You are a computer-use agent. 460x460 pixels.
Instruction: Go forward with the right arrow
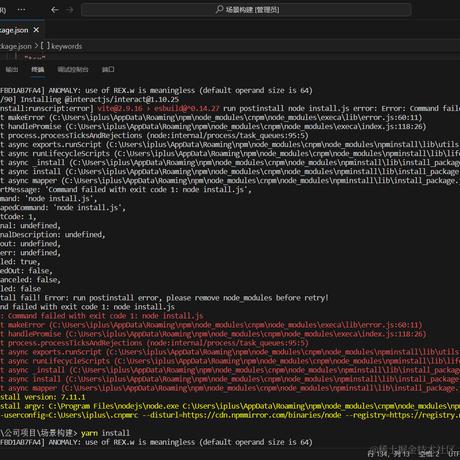click(70, 10)
